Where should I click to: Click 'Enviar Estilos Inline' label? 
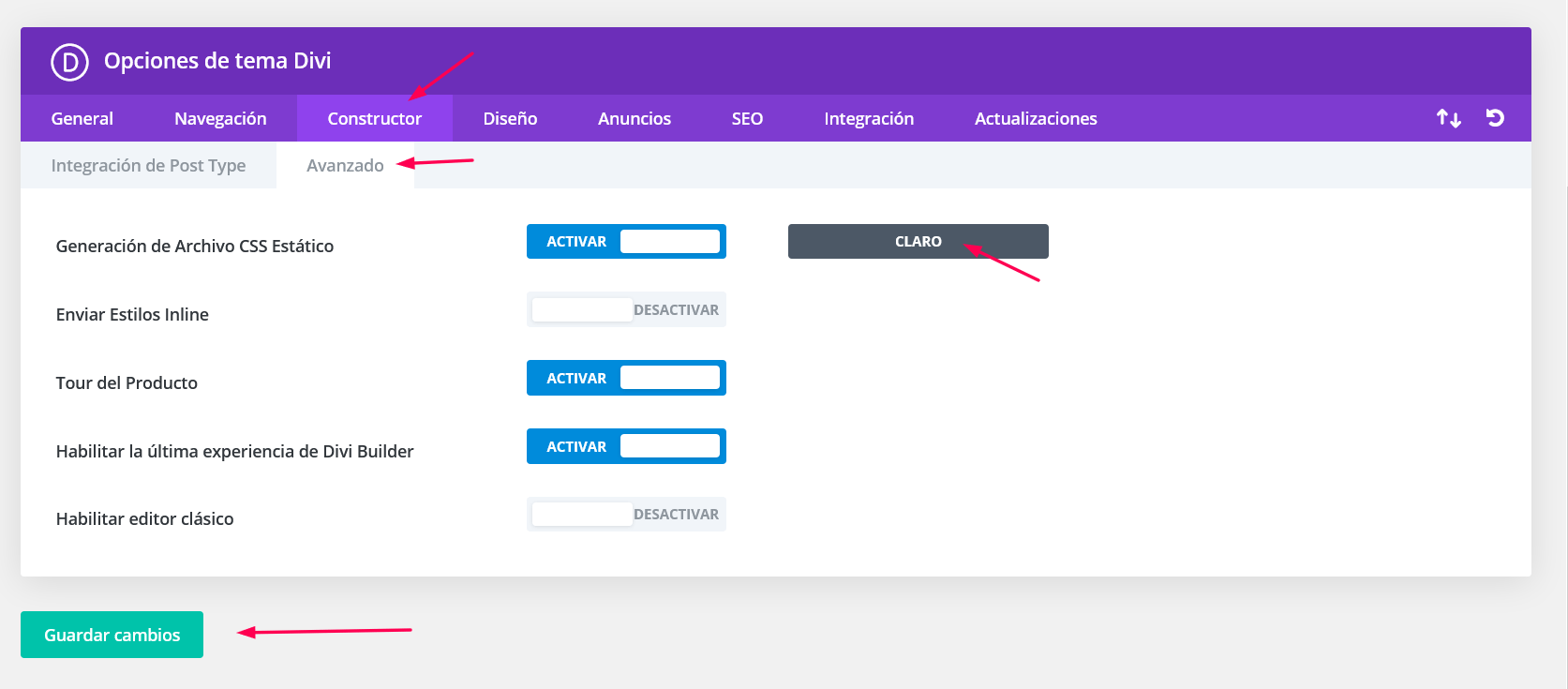132,314
